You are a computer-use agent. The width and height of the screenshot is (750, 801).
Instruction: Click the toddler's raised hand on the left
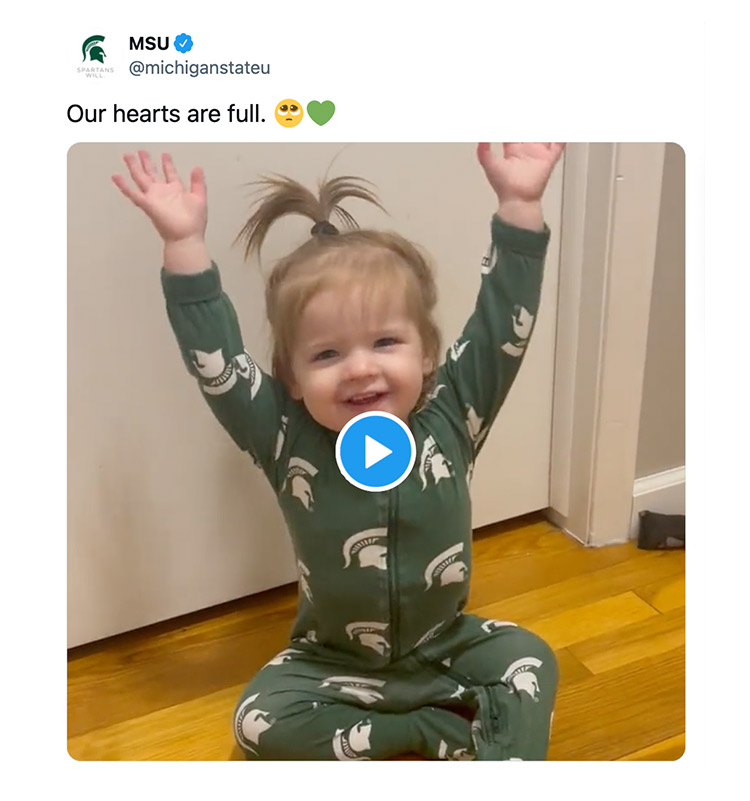[160, 195]
